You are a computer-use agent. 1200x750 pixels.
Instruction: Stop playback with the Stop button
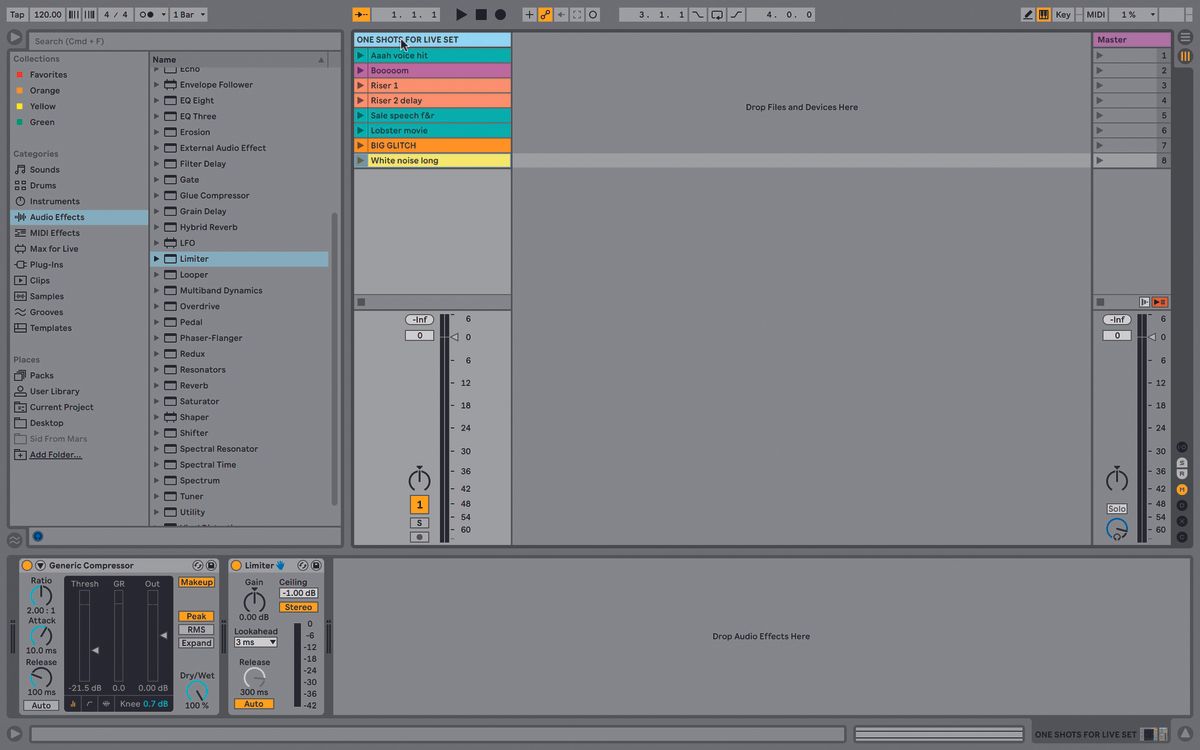tap(481, 15)
